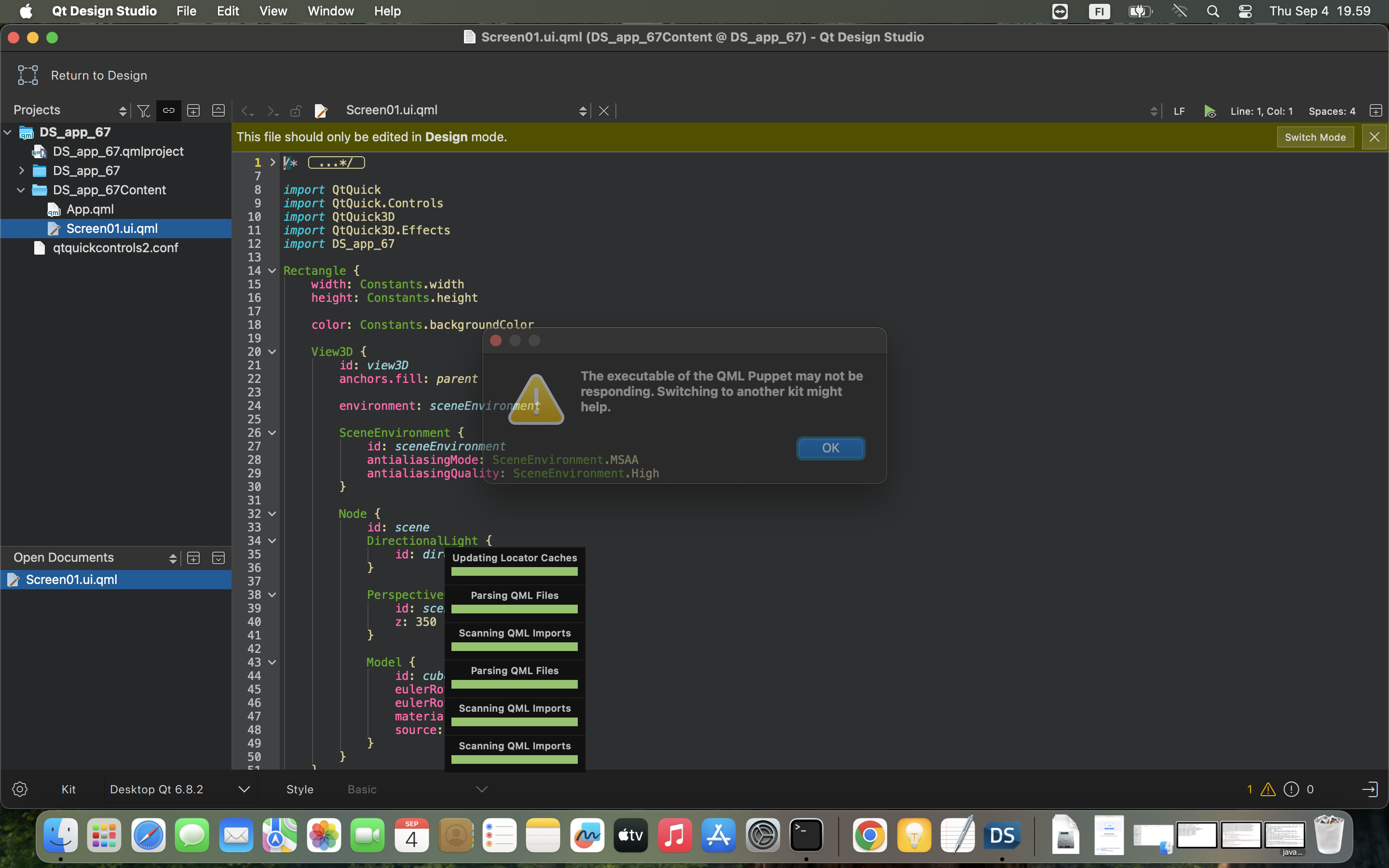Open Terminal from the Dock
Screen dimensions: 1389x868
click(806, 835)
